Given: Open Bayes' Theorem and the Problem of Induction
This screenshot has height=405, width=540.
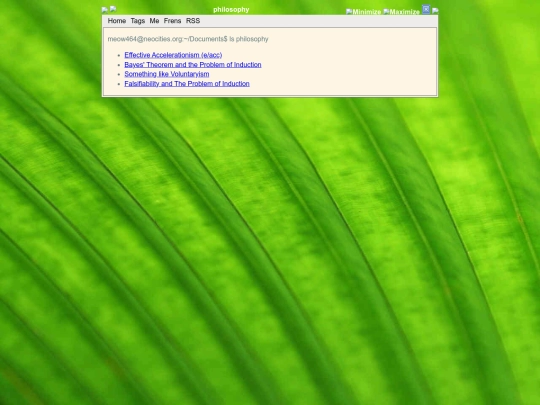Looking at the screenshot, I should click(x=193, y=65).
